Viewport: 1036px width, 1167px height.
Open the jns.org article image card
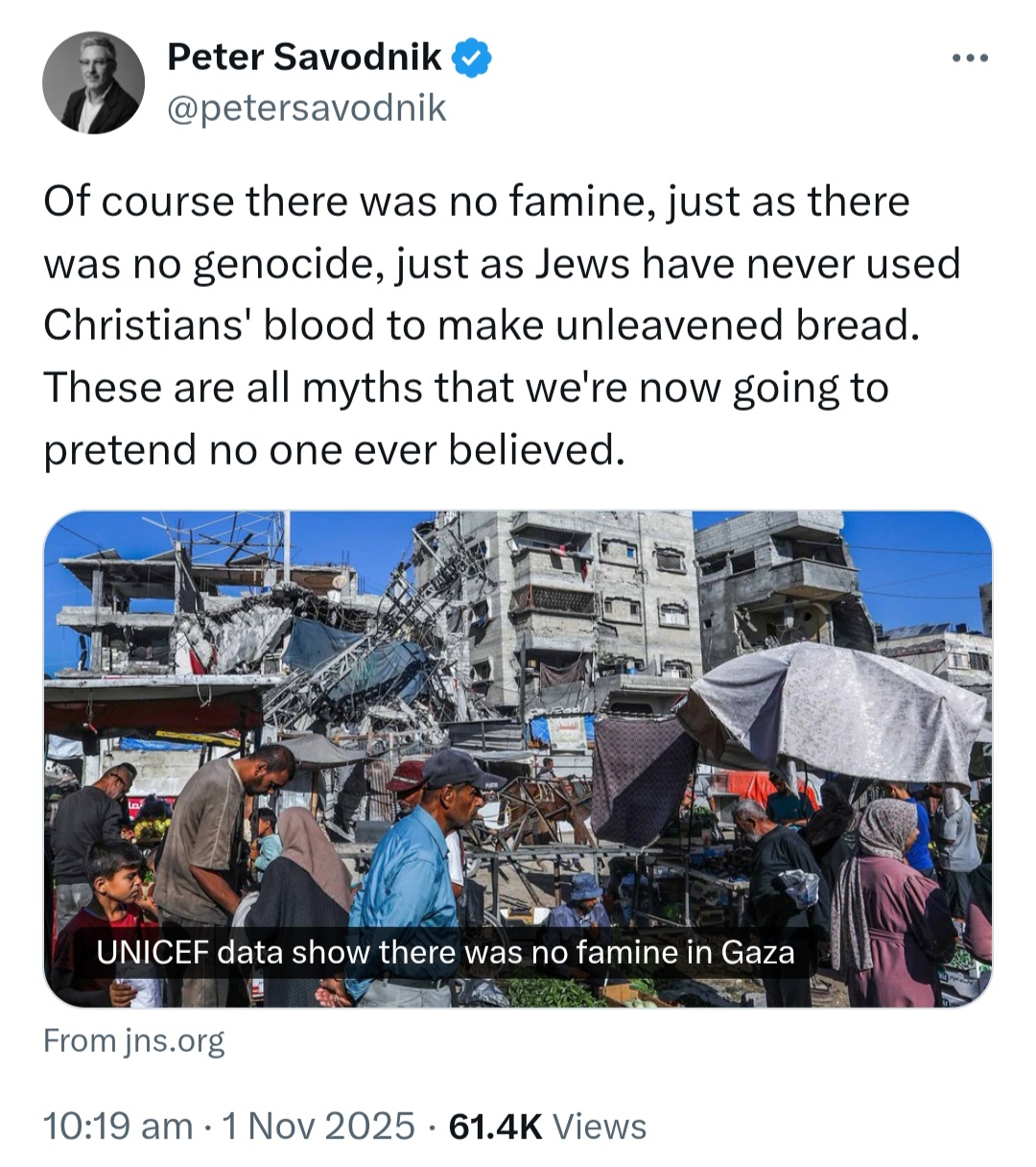tap(518, 759)
